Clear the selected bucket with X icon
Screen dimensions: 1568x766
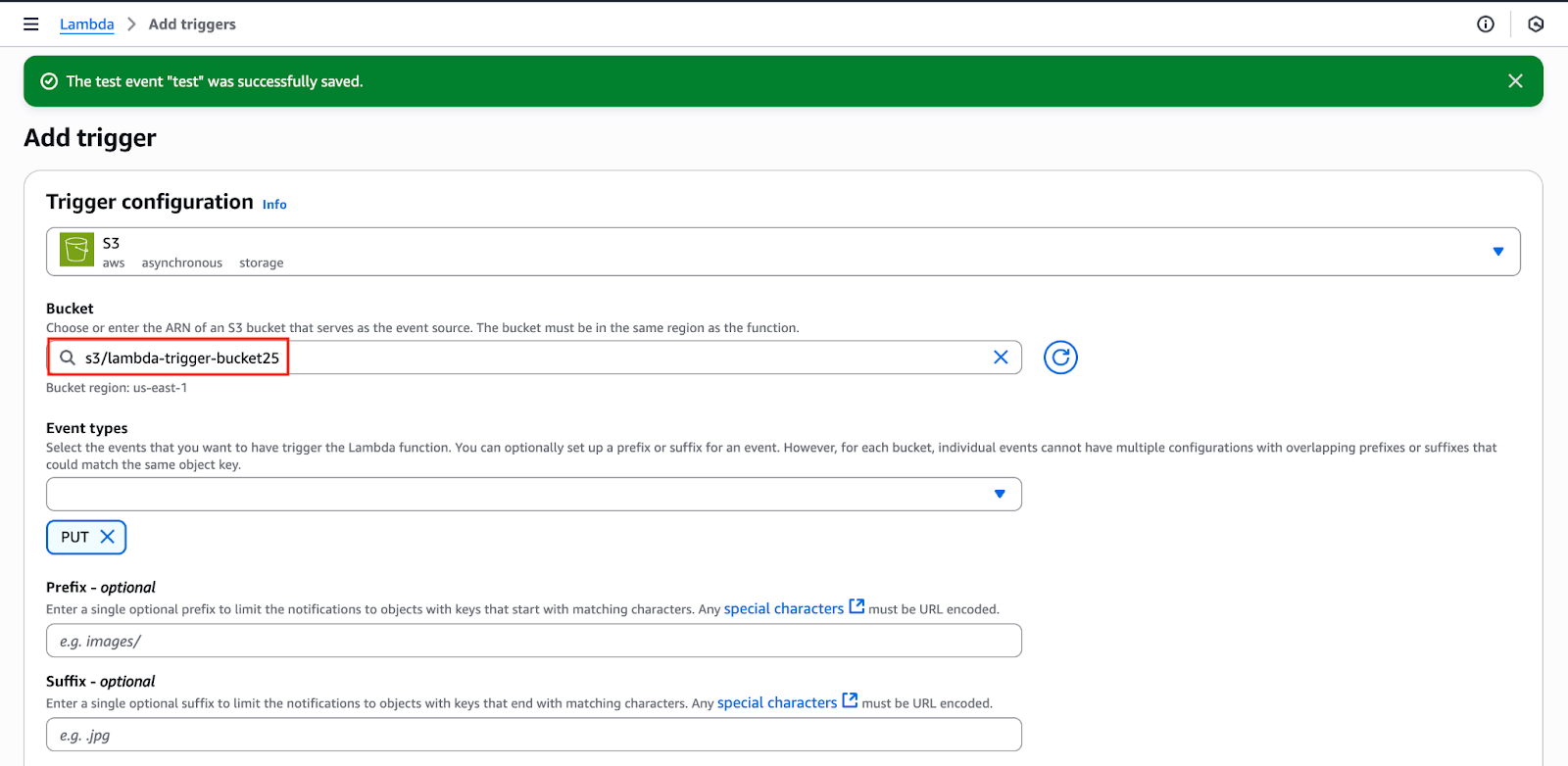[1001, 358]
